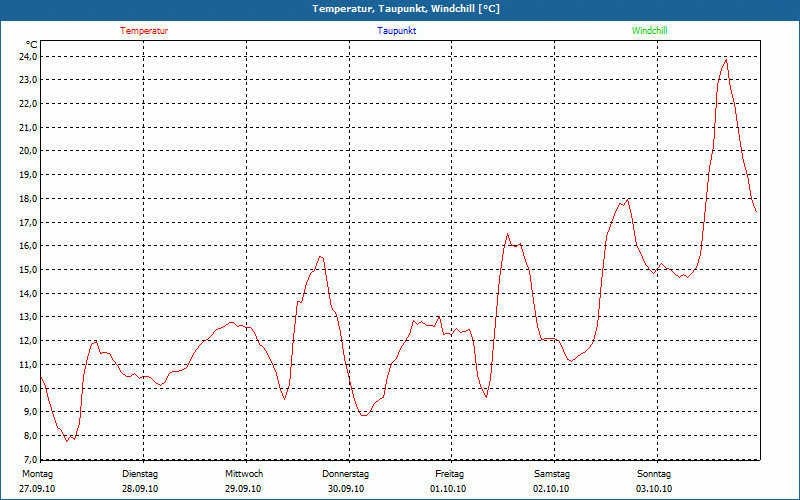Click the 28.09.10 date label
This screenshot has width=800, height=500.
(140, 489)
